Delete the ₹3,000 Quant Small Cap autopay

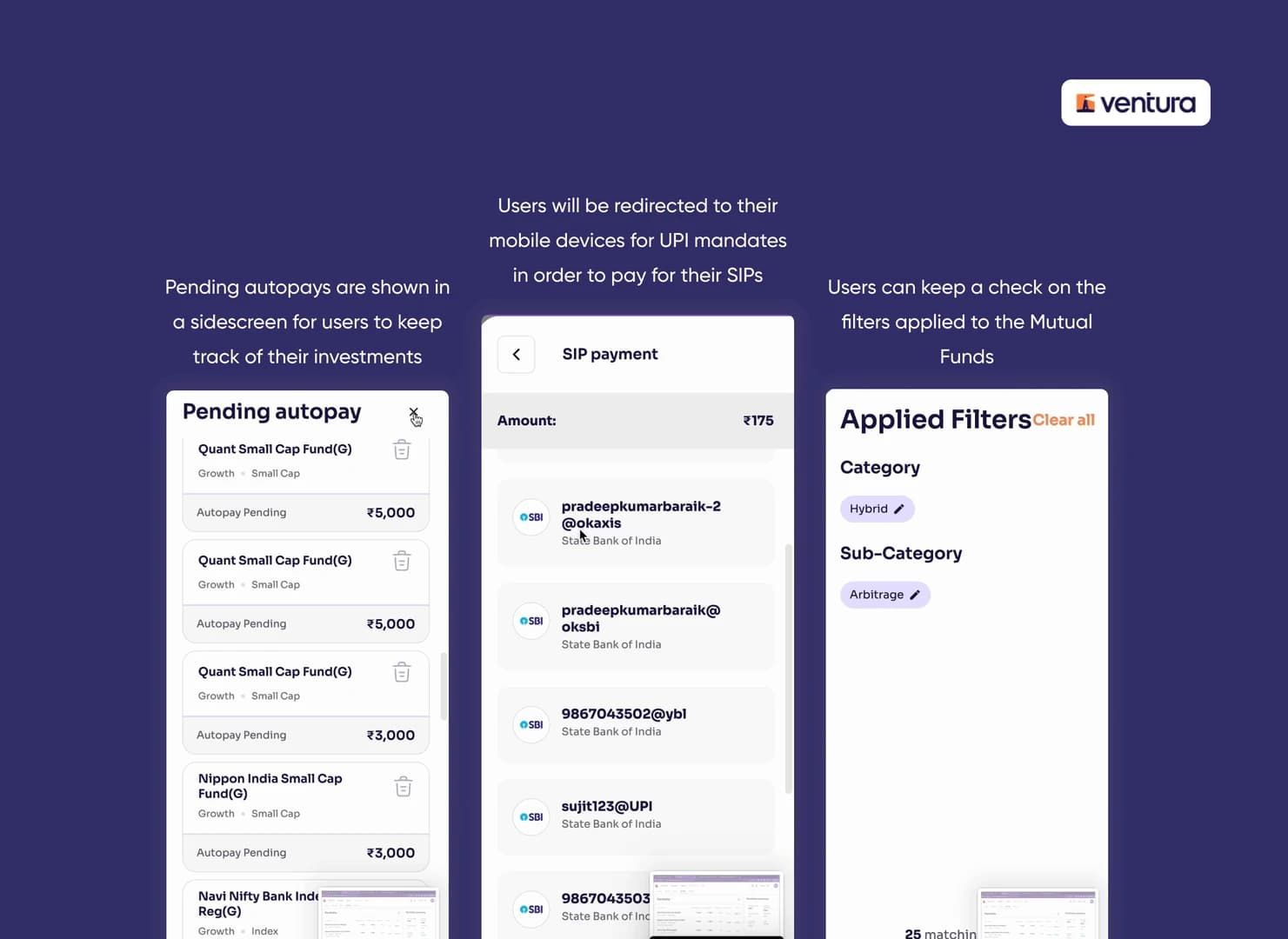[402, 672]
